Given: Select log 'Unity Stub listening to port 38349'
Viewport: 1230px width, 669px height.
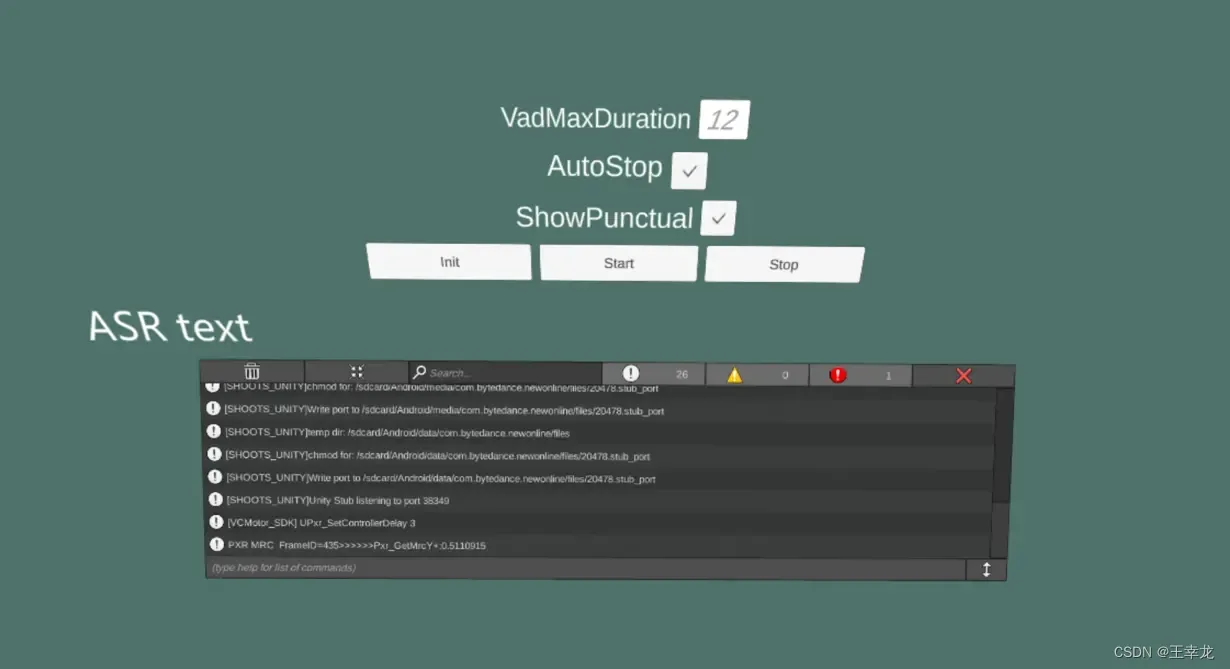Looking at the screenshot, I should [600, 500].
